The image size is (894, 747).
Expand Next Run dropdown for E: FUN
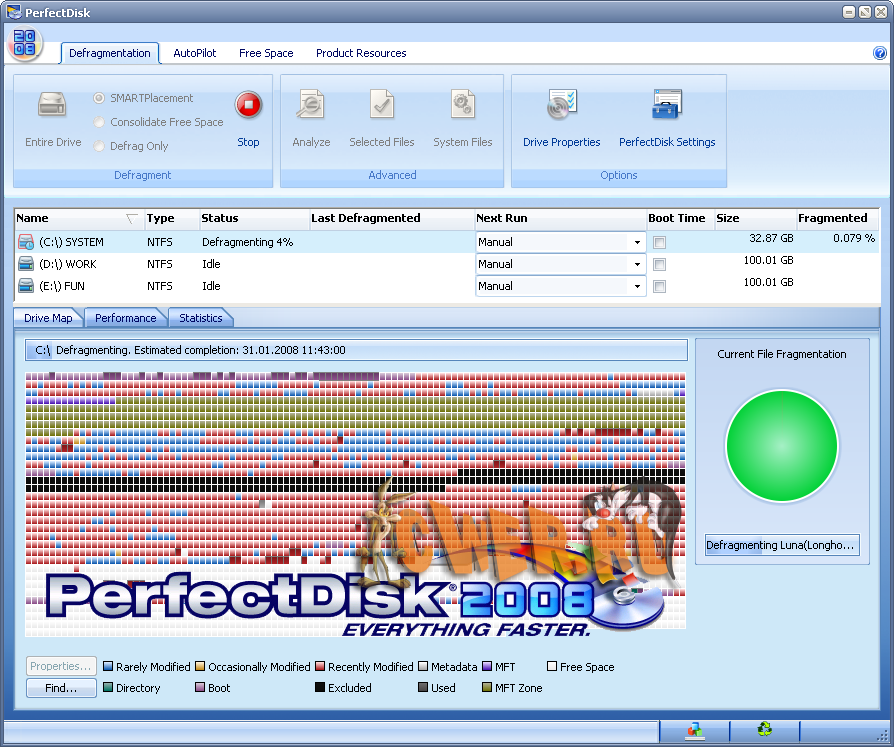637,287
